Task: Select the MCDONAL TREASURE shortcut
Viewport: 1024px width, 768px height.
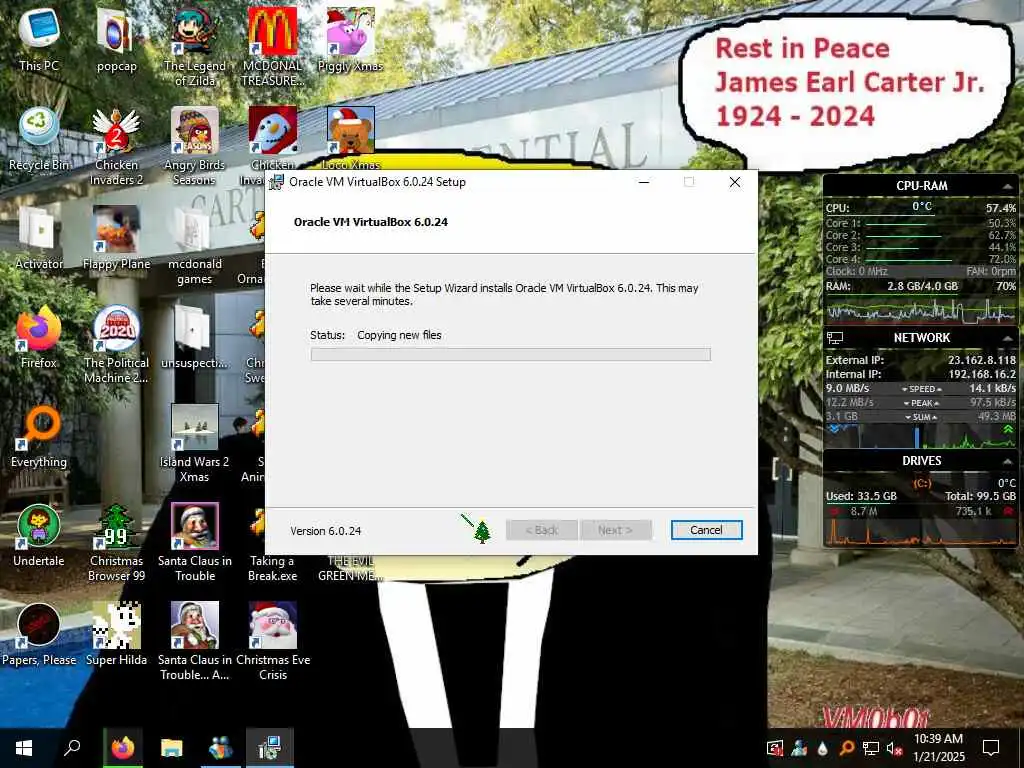Action: tap(272, 47)
